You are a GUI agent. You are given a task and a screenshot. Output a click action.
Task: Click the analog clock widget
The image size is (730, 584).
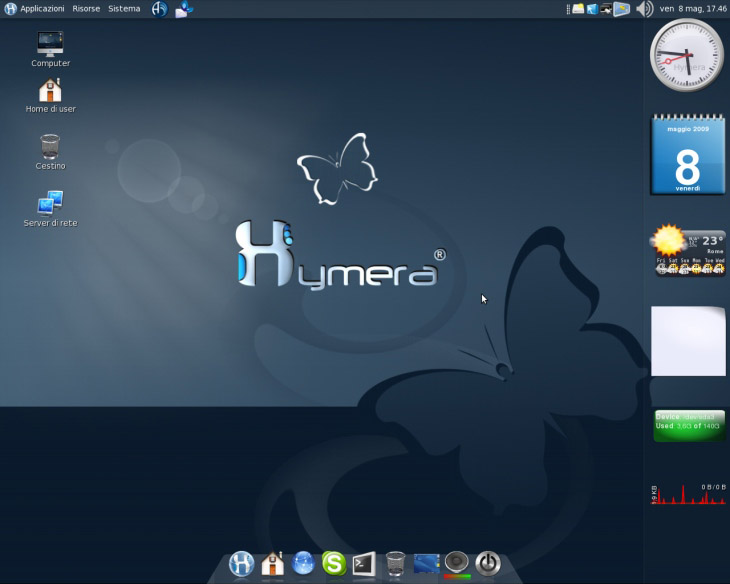687,55
